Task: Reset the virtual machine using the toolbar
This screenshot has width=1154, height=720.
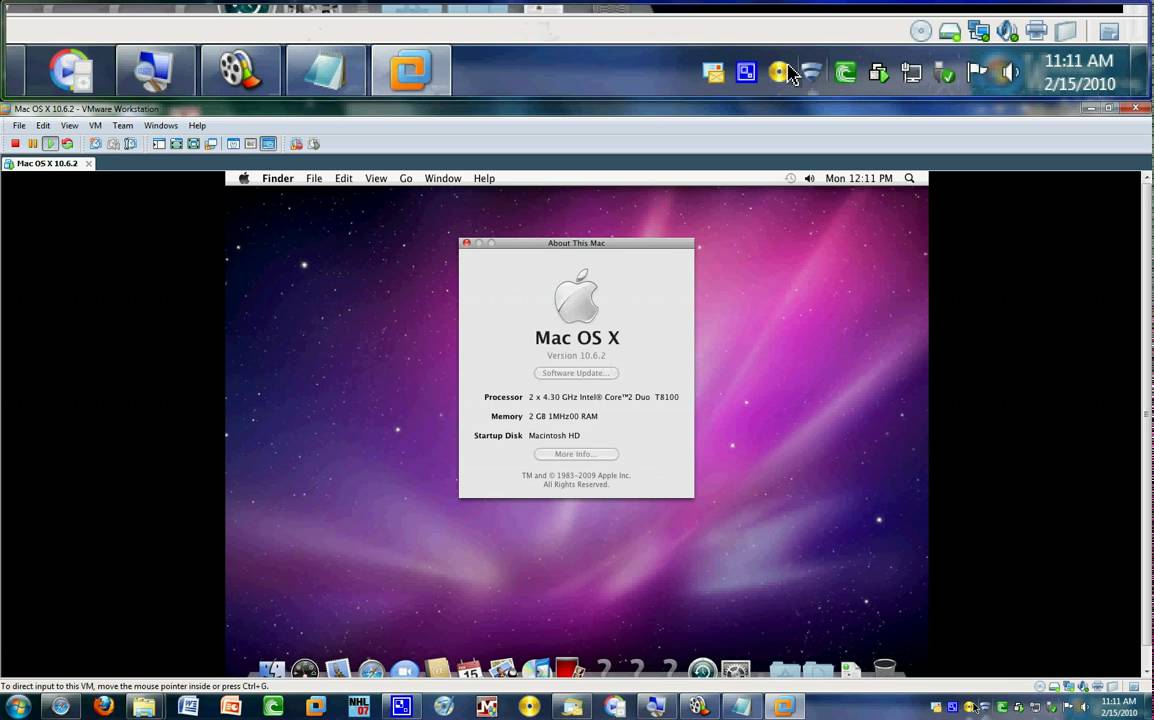Action: coord(68,144)
